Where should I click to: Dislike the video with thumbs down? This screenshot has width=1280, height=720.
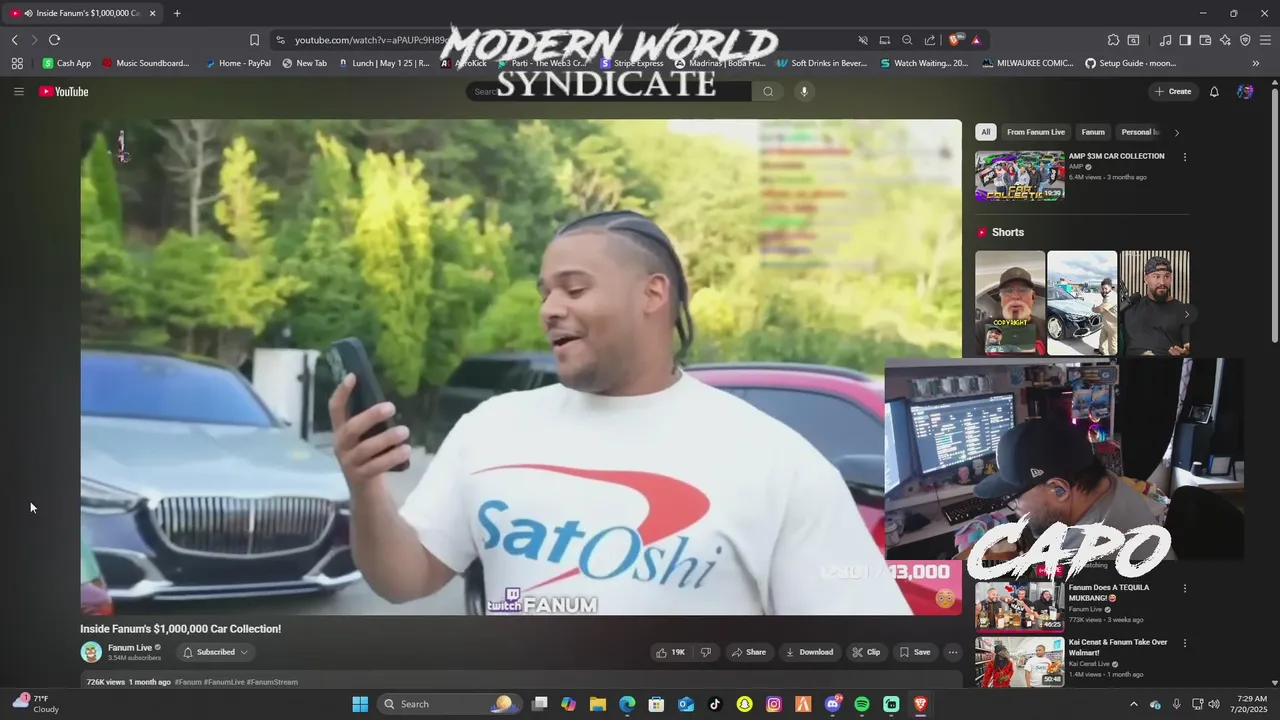pyautogui.click(x=706, y=652)
